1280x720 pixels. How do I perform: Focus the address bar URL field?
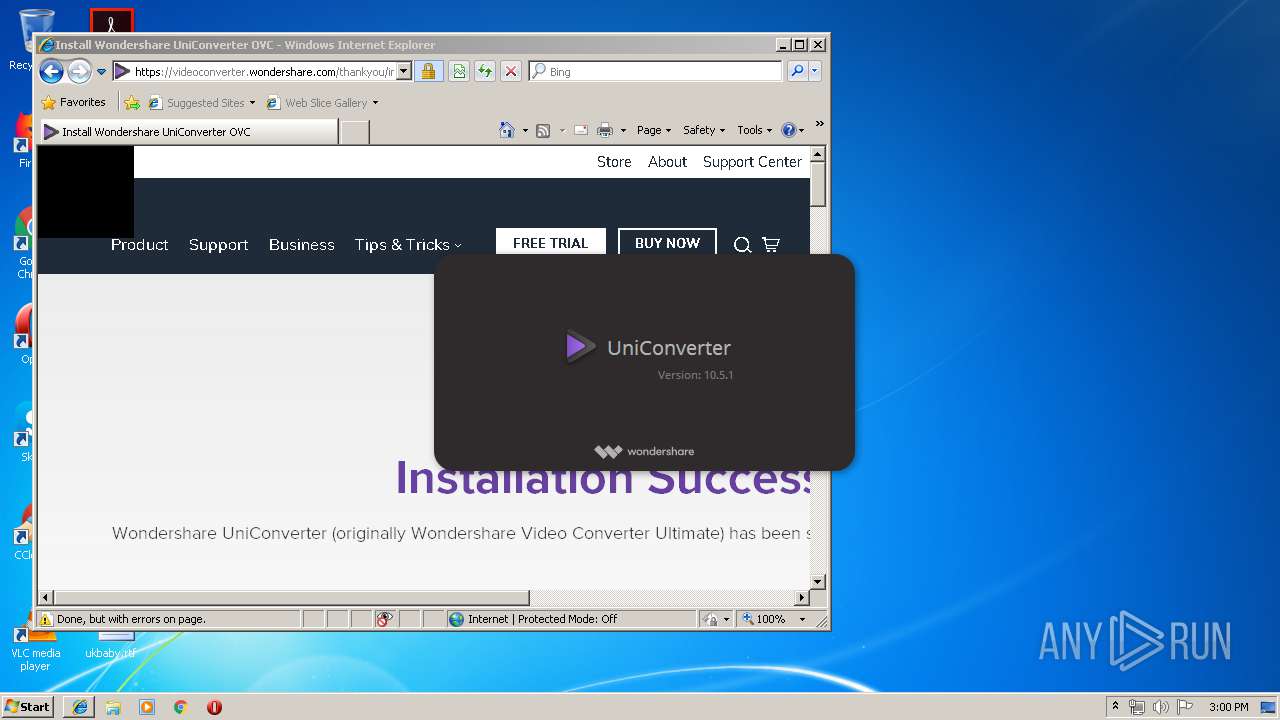[263, 71]
